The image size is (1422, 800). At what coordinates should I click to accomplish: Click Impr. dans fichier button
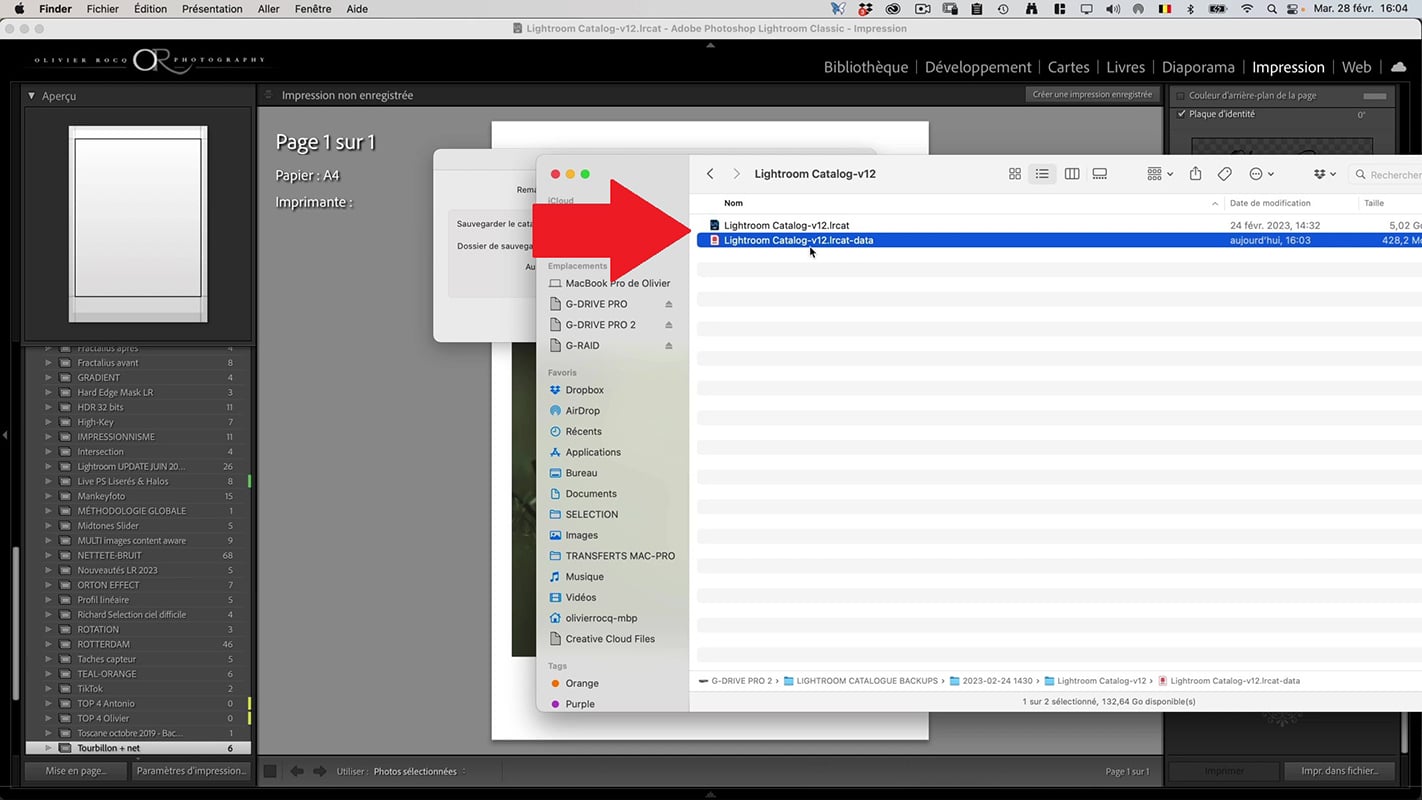[x=1340, y=771]
